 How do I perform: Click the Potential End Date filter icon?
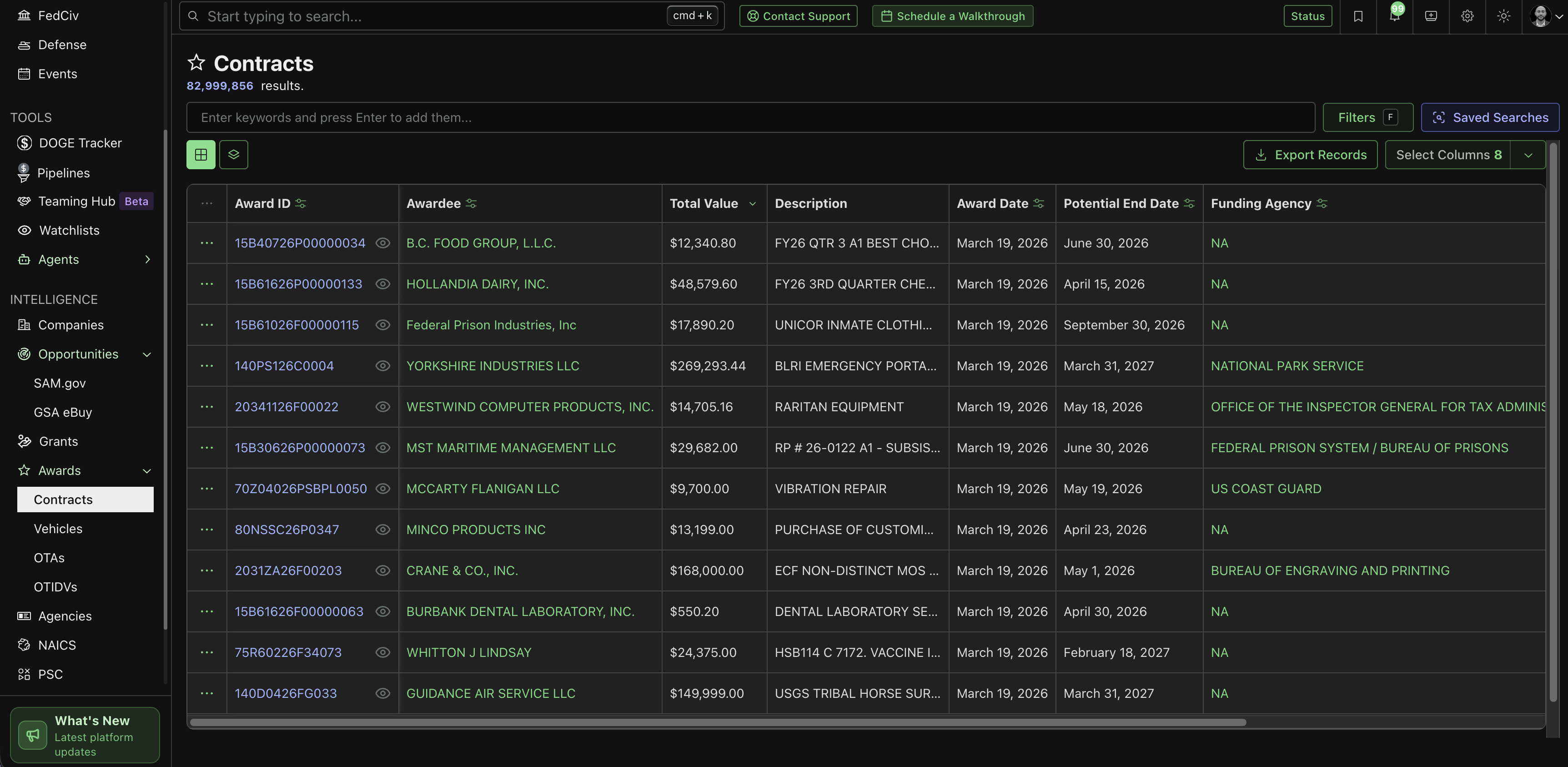point(1189,203)
